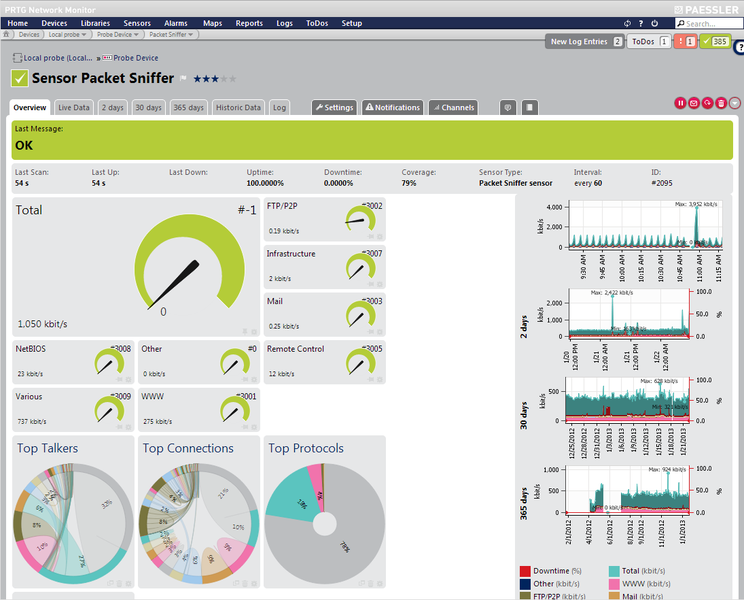Click the red alarms counter showing 1
The width and height of the screenshot is (745, 601).
pos(685,42)
